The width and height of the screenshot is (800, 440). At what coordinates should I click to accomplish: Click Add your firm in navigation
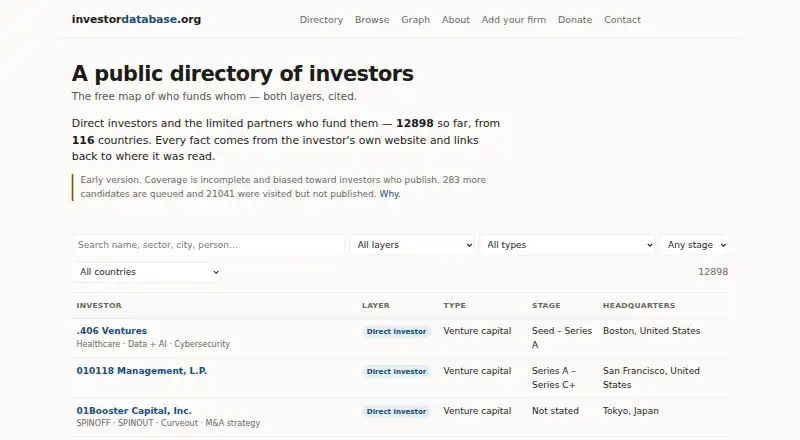pyautogui.click(x=514, y=20)
